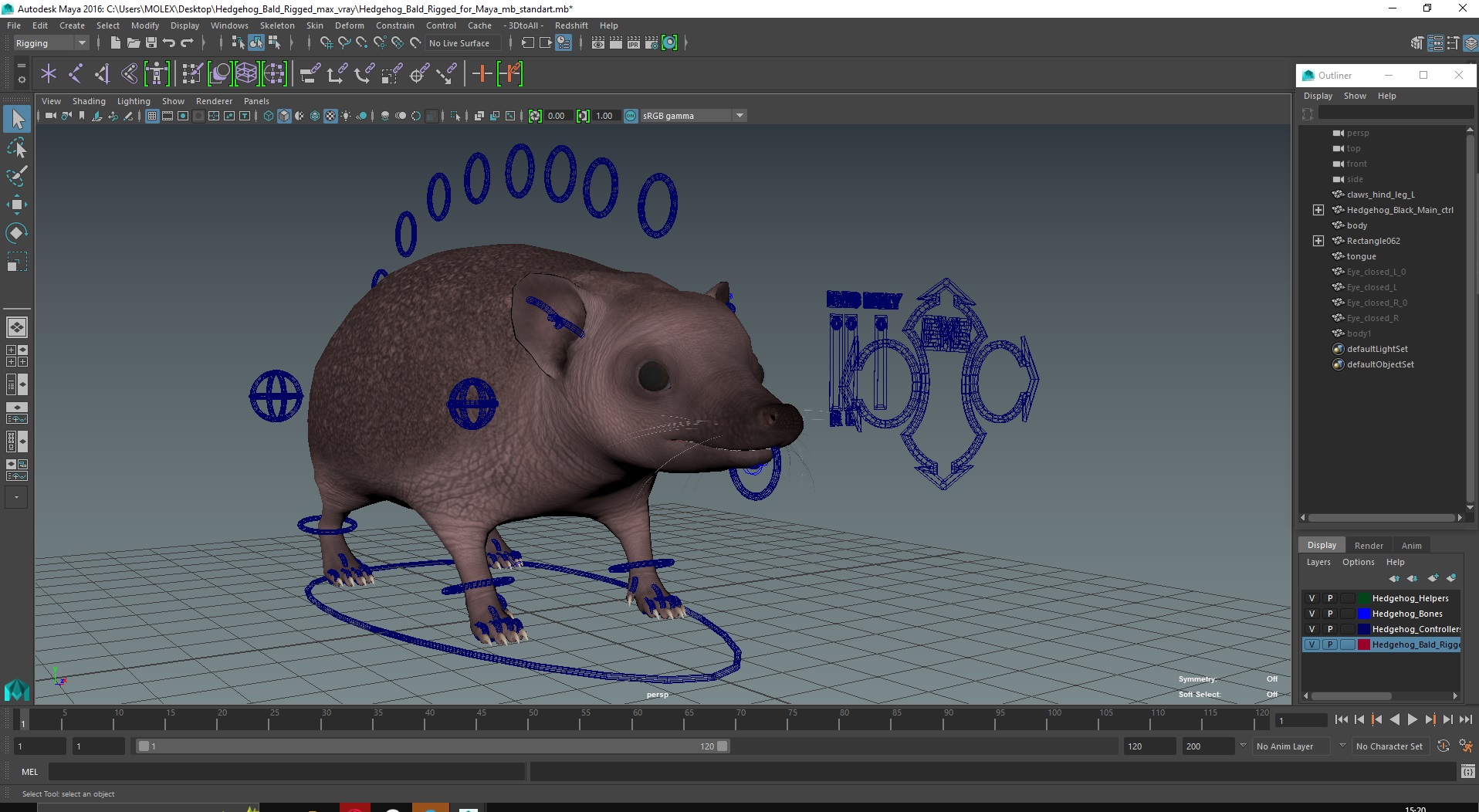Screen dimensions: 1479x812
Task: Open the Skeleton menu
Action: [x=277, y=25]
